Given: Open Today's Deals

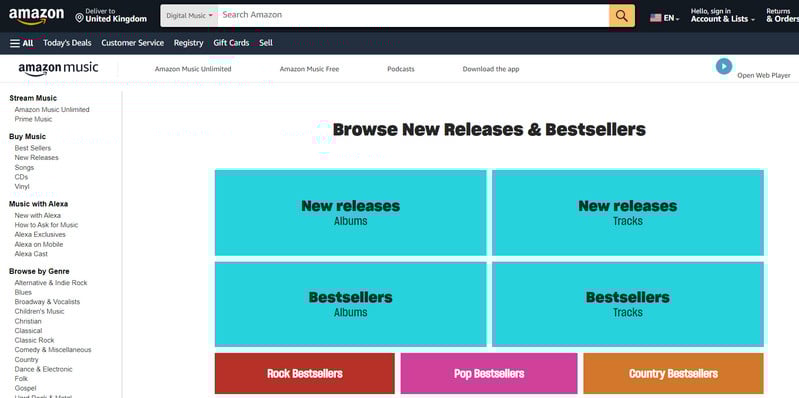Looking at the screenshot, I should coord(67,43).
